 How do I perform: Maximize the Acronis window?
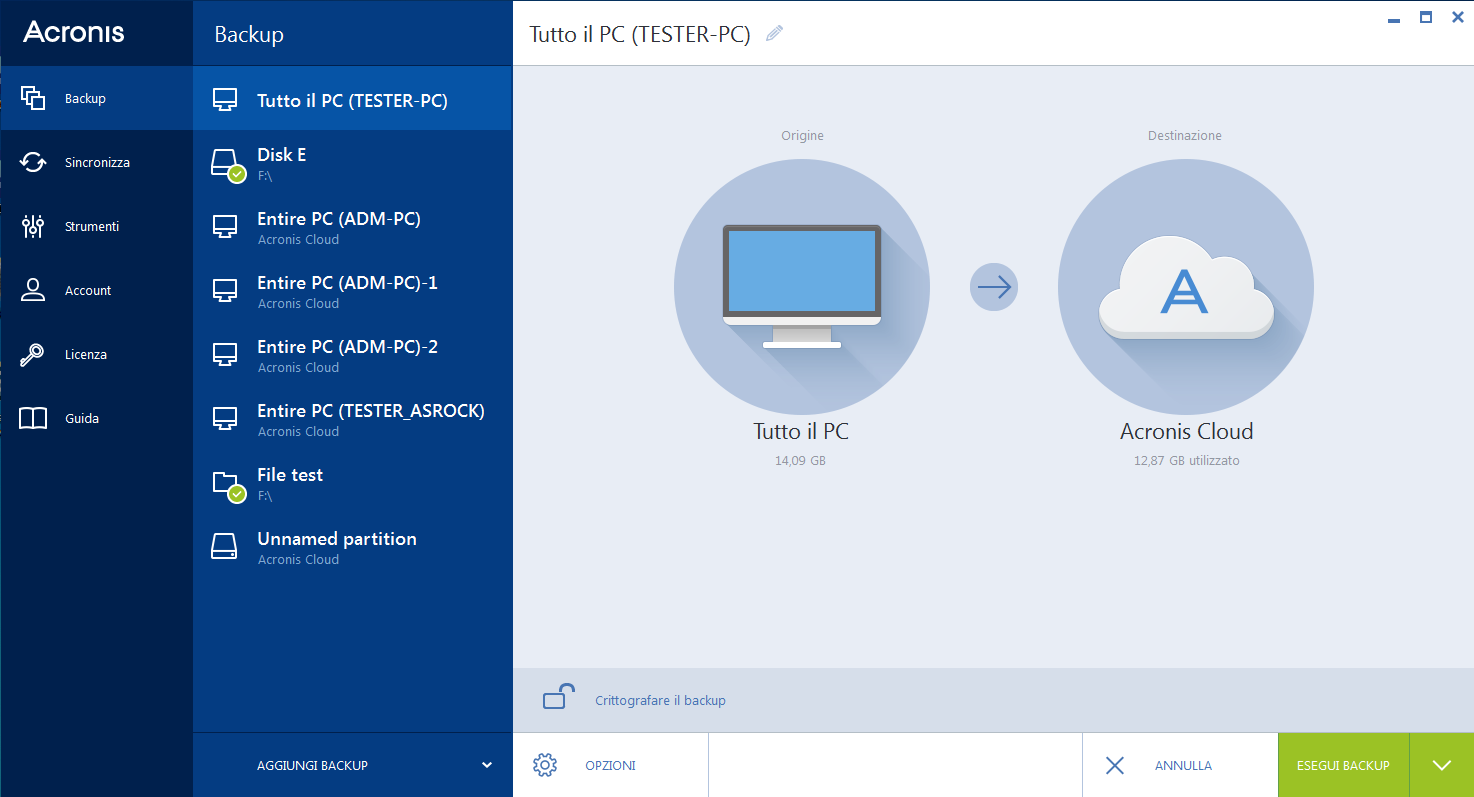1426,17
